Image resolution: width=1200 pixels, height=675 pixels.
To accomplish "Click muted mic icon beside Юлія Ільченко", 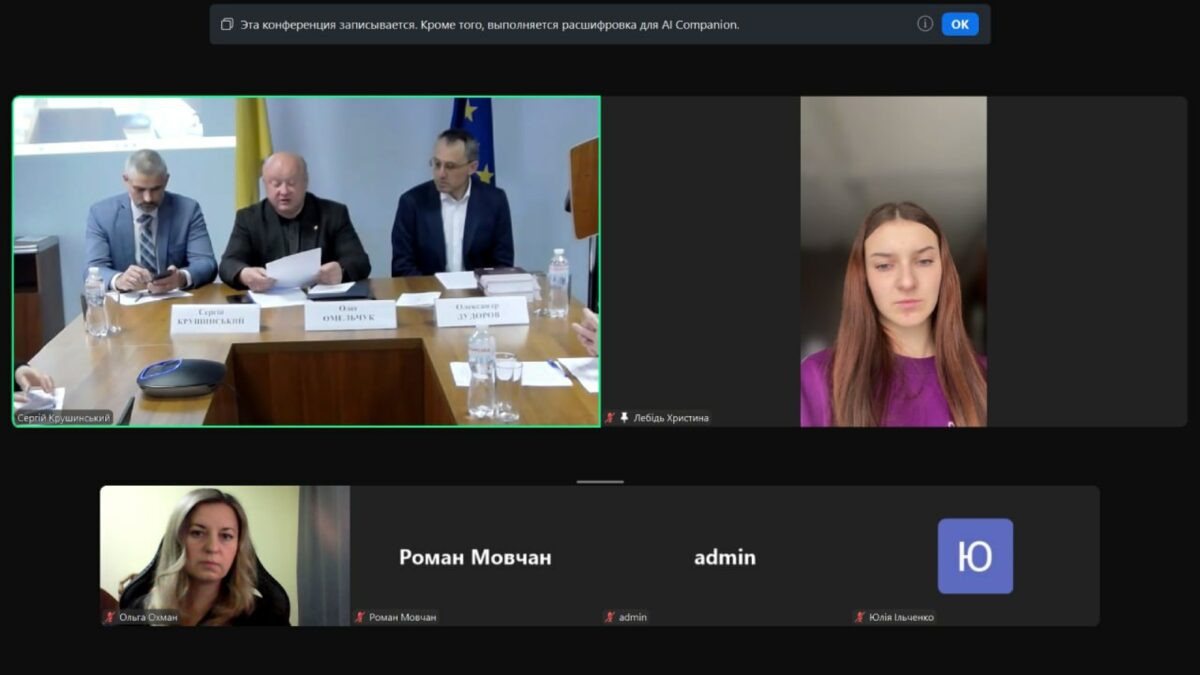I will click(860, 617).
